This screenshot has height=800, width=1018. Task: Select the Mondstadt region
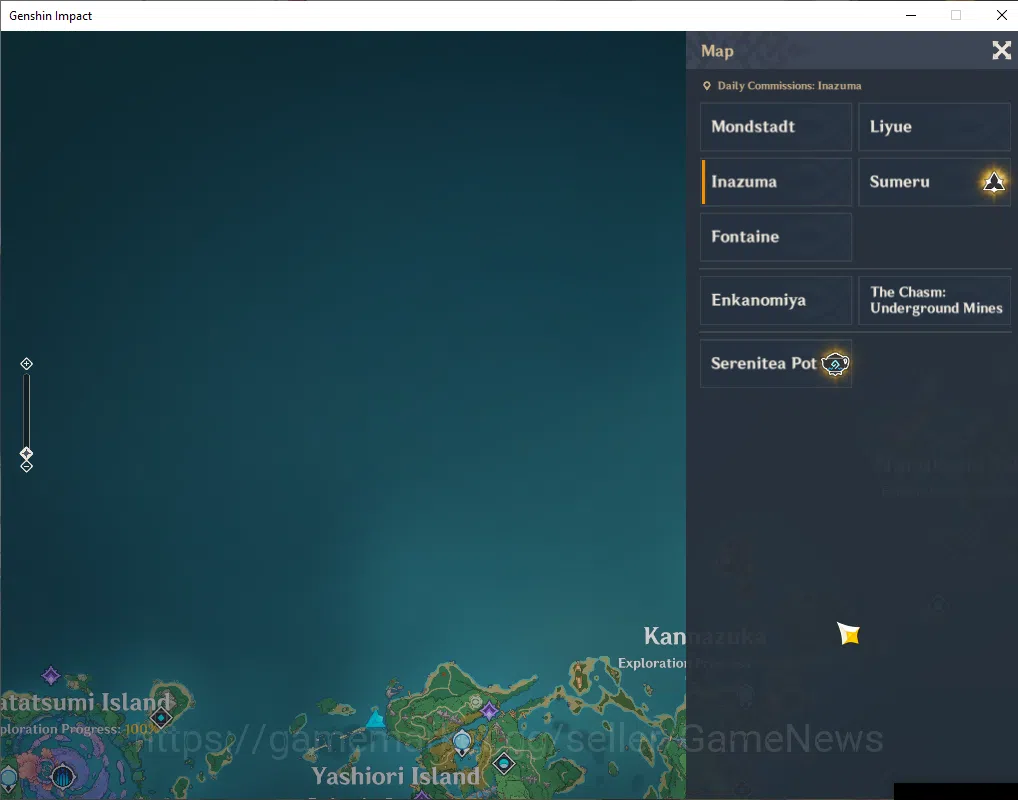coord(776,127)
